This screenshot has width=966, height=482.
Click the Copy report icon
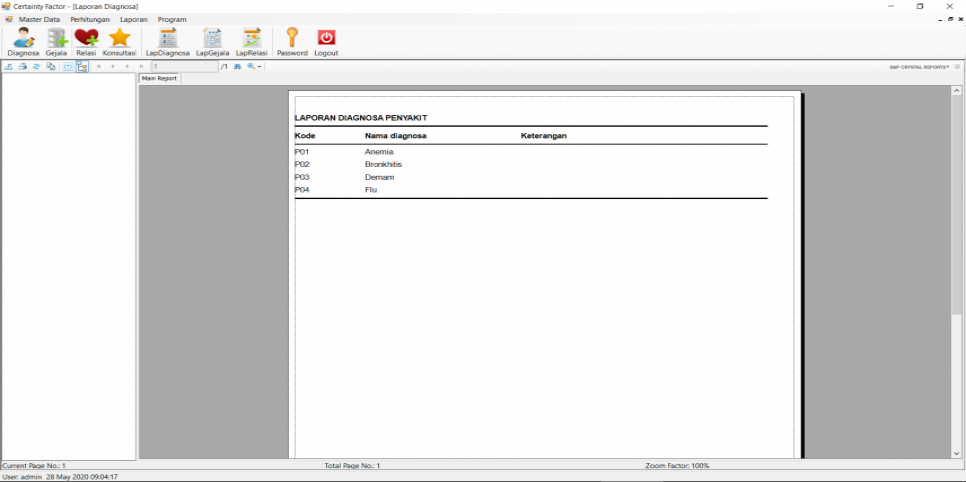pos(51,66)
